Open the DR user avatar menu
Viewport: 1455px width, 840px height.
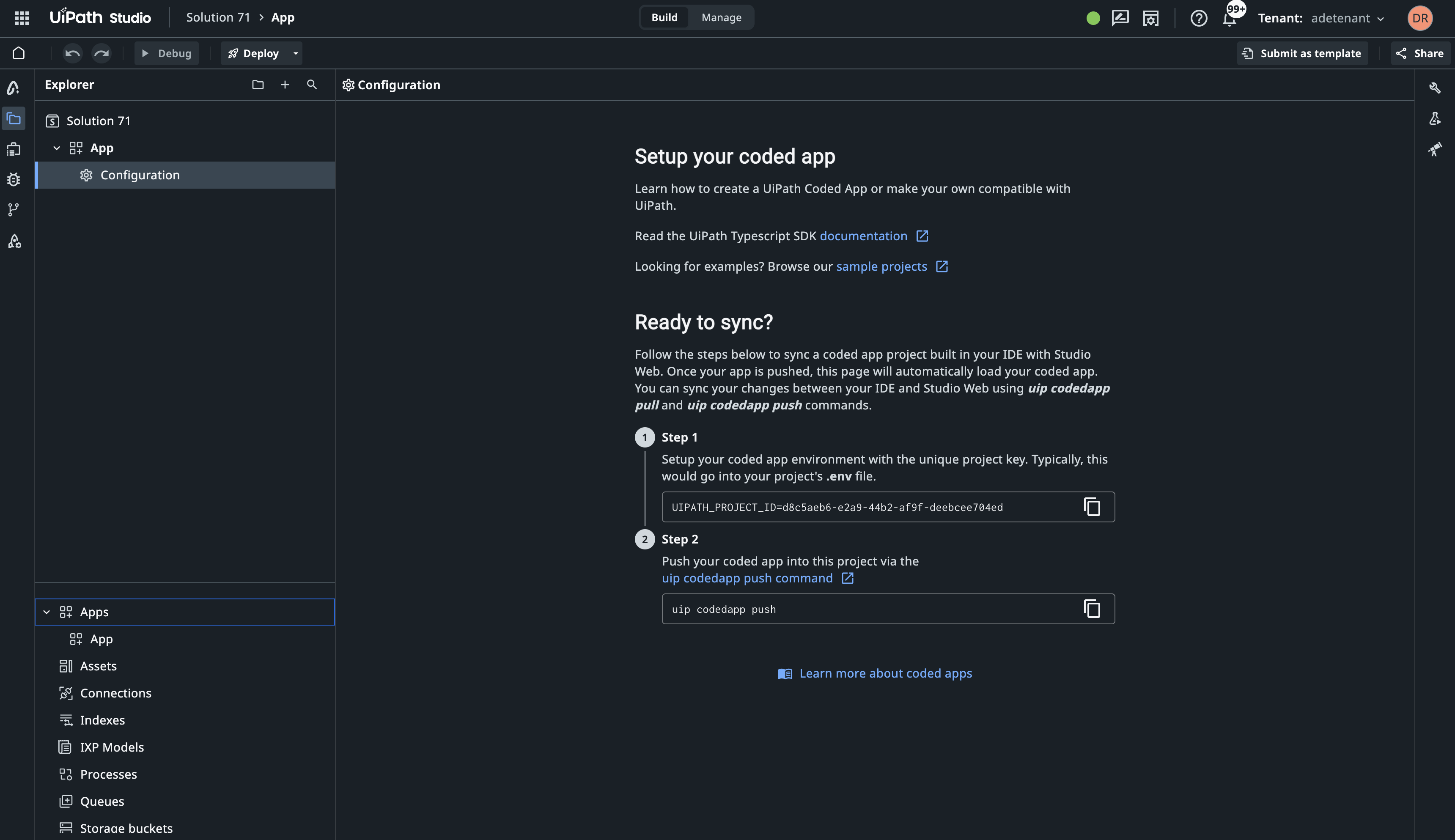point(1420,18)
